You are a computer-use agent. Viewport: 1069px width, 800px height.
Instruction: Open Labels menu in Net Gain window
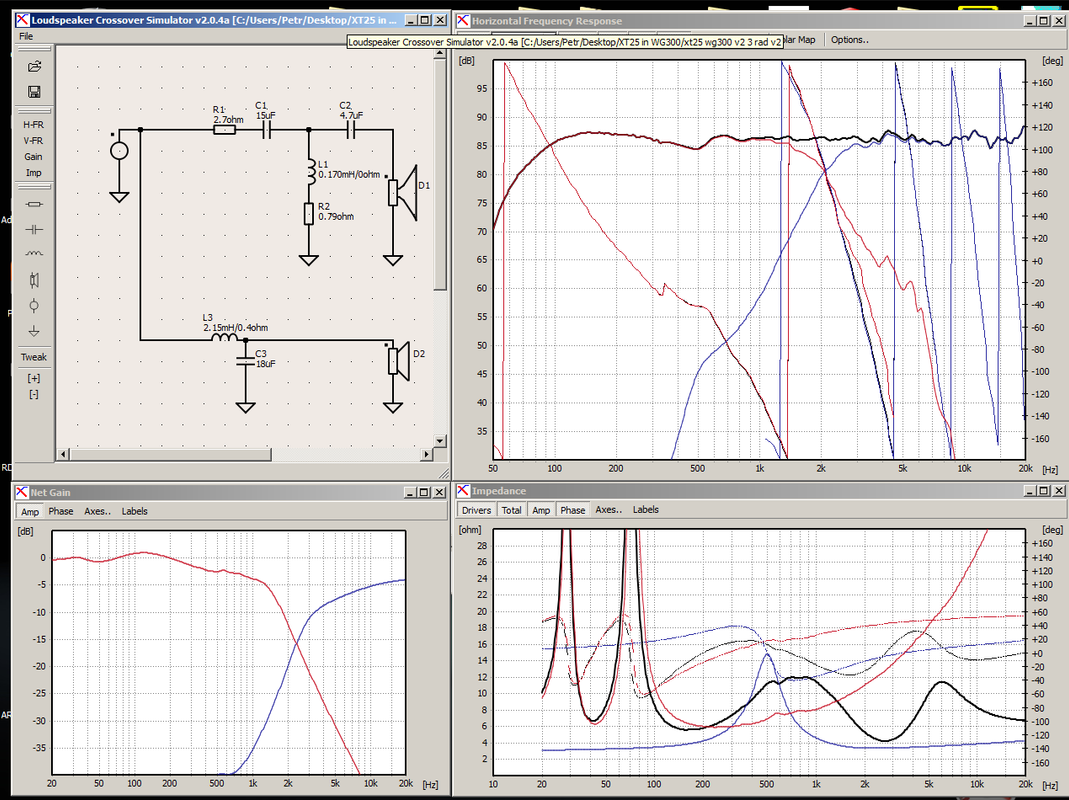[134, 512]
